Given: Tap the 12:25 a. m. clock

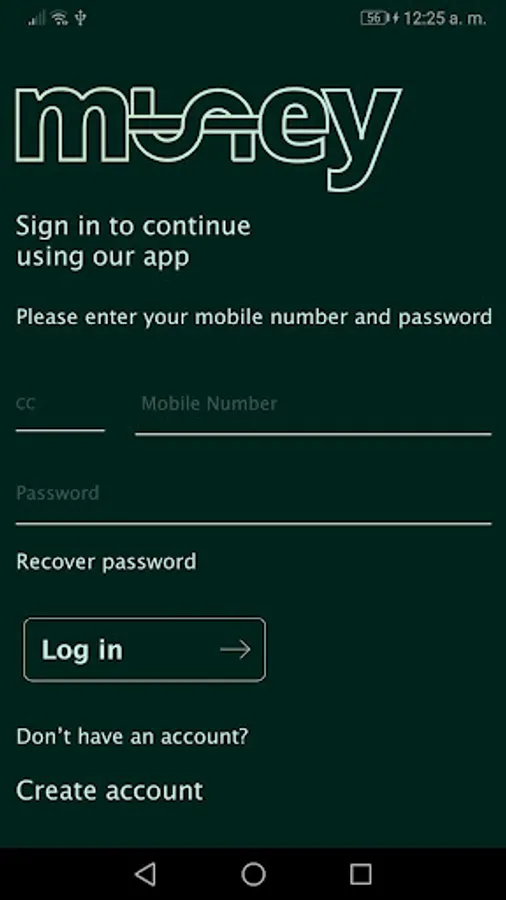Looking at the screenshot, I should click(445, 18).
